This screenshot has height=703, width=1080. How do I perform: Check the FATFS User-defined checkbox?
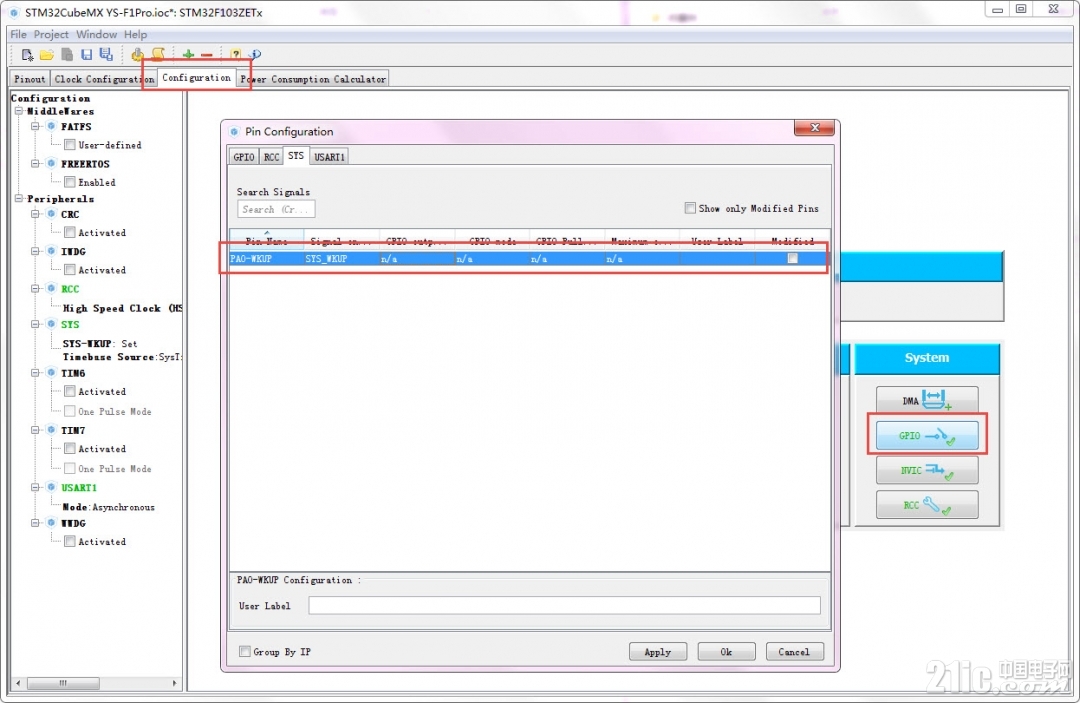(x=70, y=145)
